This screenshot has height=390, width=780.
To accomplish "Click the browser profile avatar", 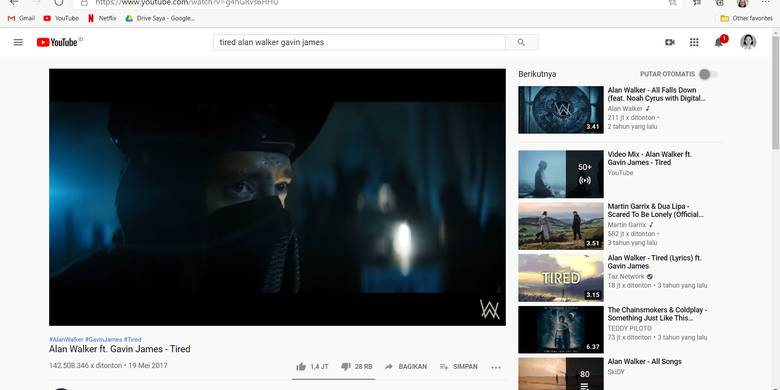I will pos(742,3).
